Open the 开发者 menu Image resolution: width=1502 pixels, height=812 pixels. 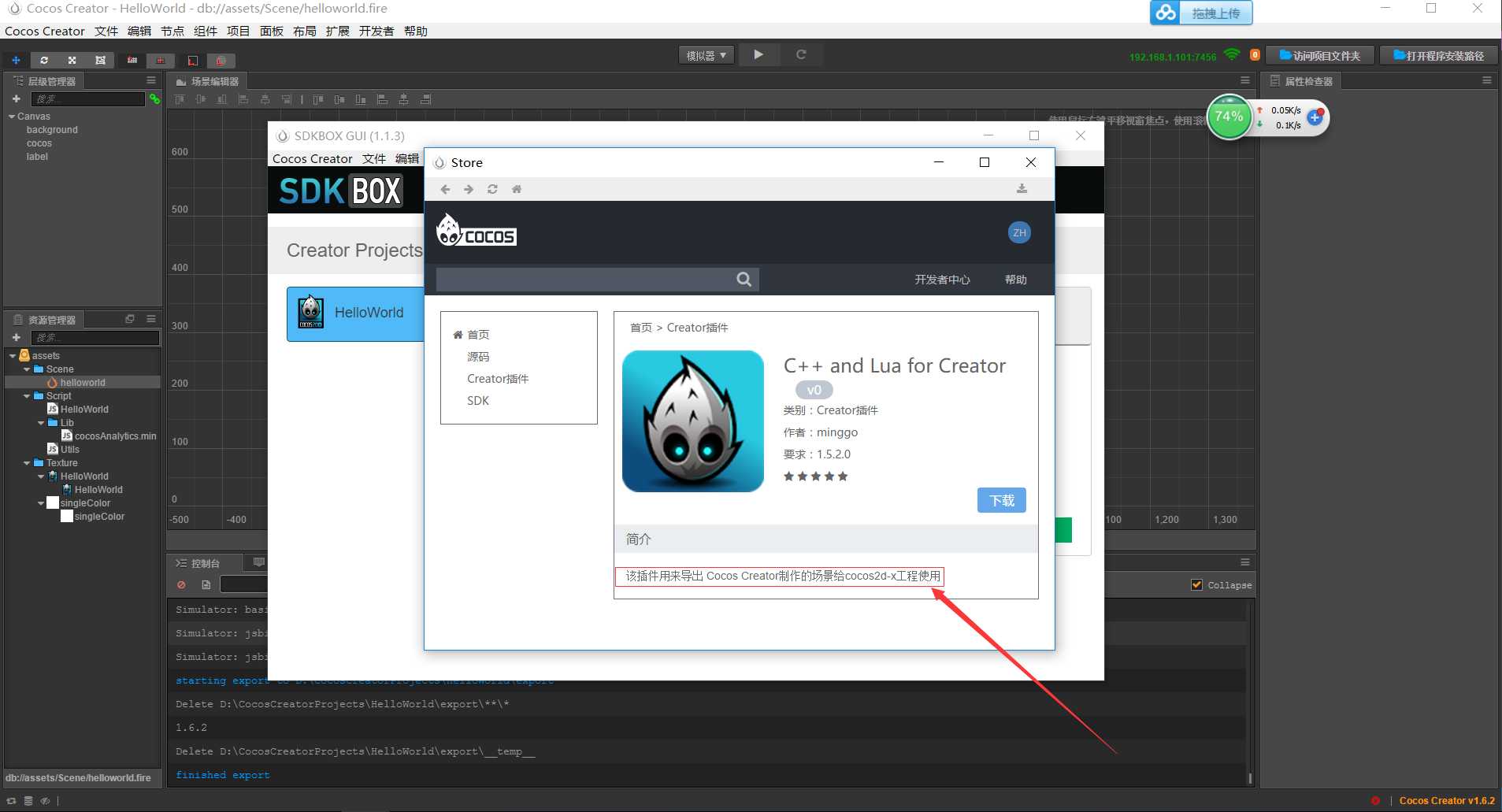376,32
